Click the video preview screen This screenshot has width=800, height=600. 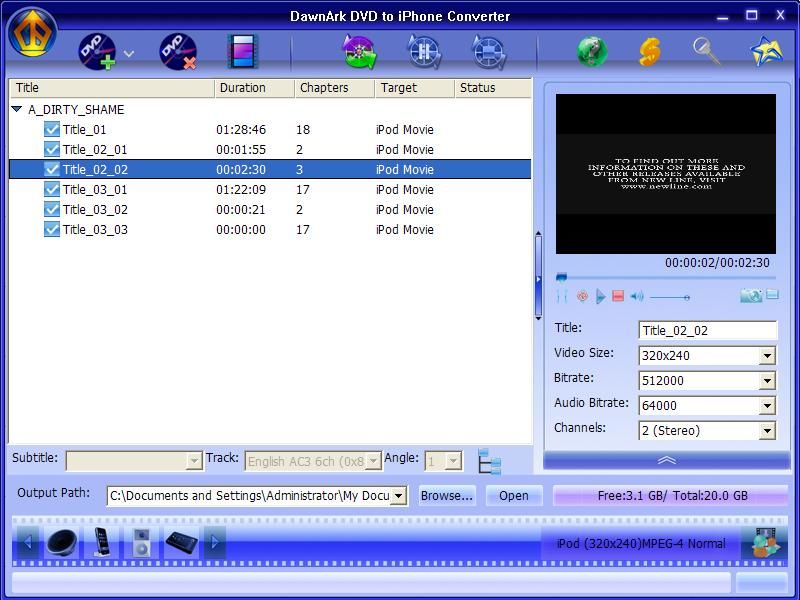(666, 173)
